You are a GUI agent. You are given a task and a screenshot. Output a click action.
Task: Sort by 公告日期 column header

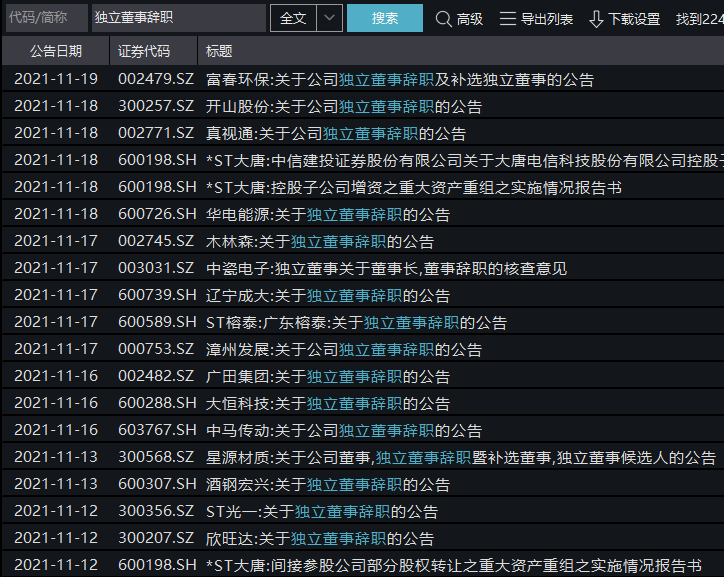pos(56,51)
